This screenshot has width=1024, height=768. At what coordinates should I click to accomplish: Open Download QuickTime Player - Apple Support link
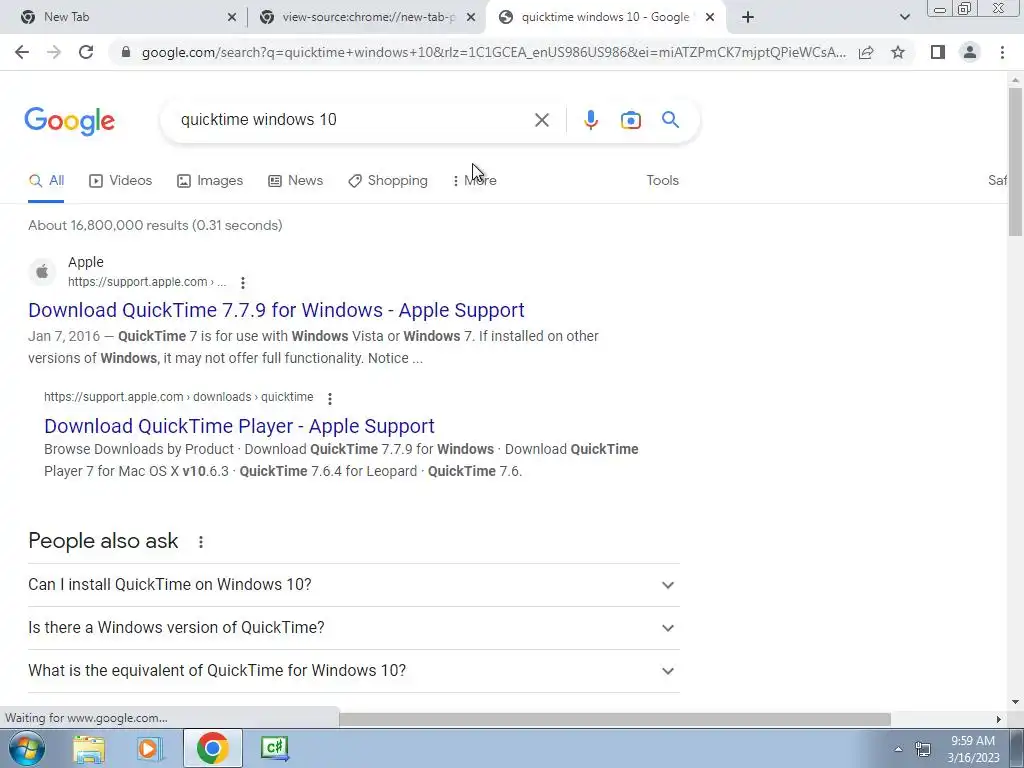pyautogui.click(x=240, y=426)
